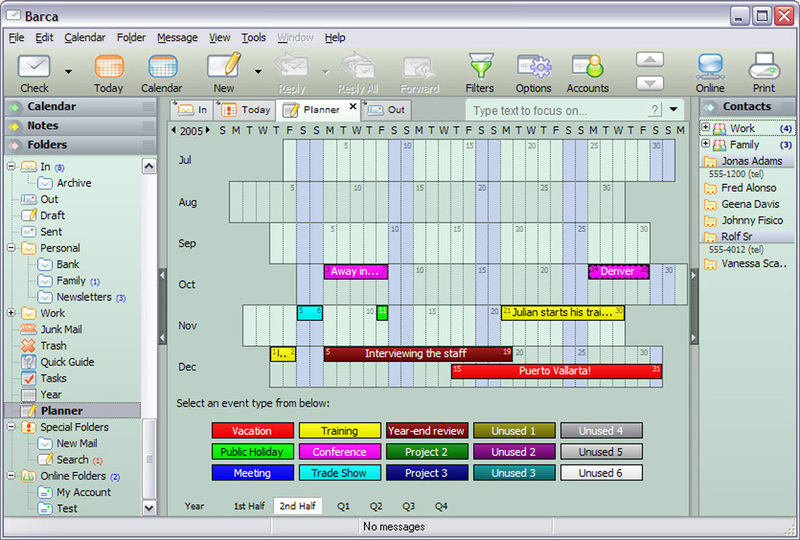This screenshot has height=540, width=800.
Task: Open the New button dropdown arrow
Action: pyautogui.click(x=258, y=71)
